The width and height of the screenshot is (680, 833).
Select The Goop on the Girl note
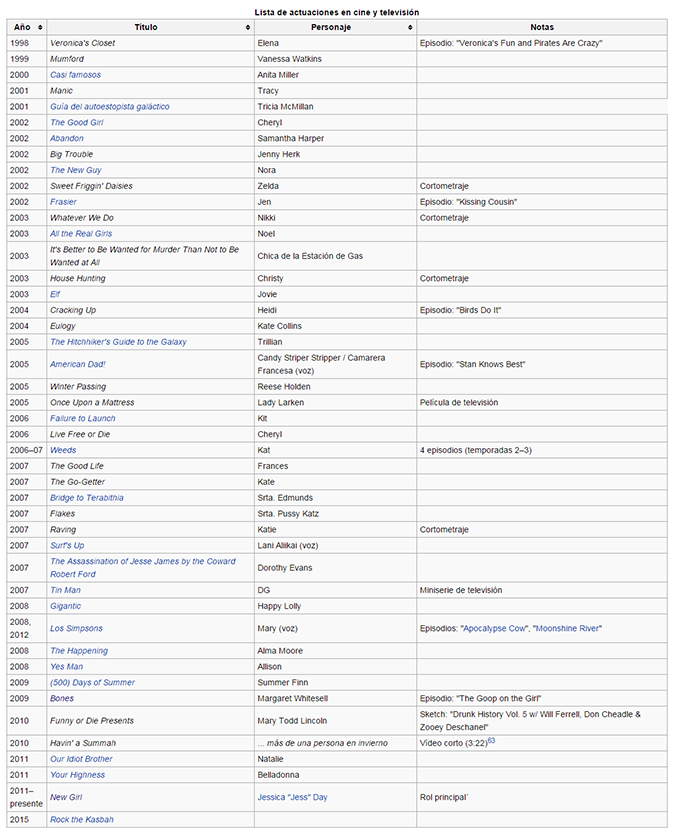click(x=480, y=699)
